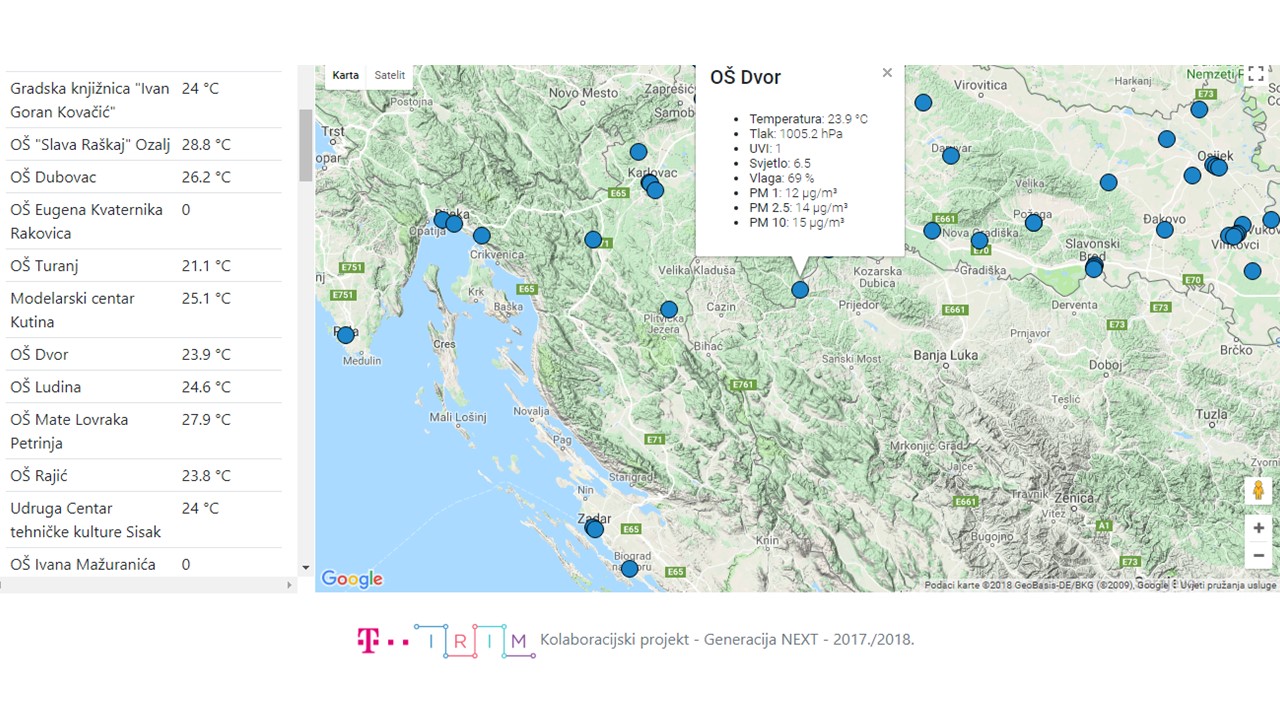The image size is (1280, 720).
Task: Switch to Karta map view
Action: (x=345, y=76)
